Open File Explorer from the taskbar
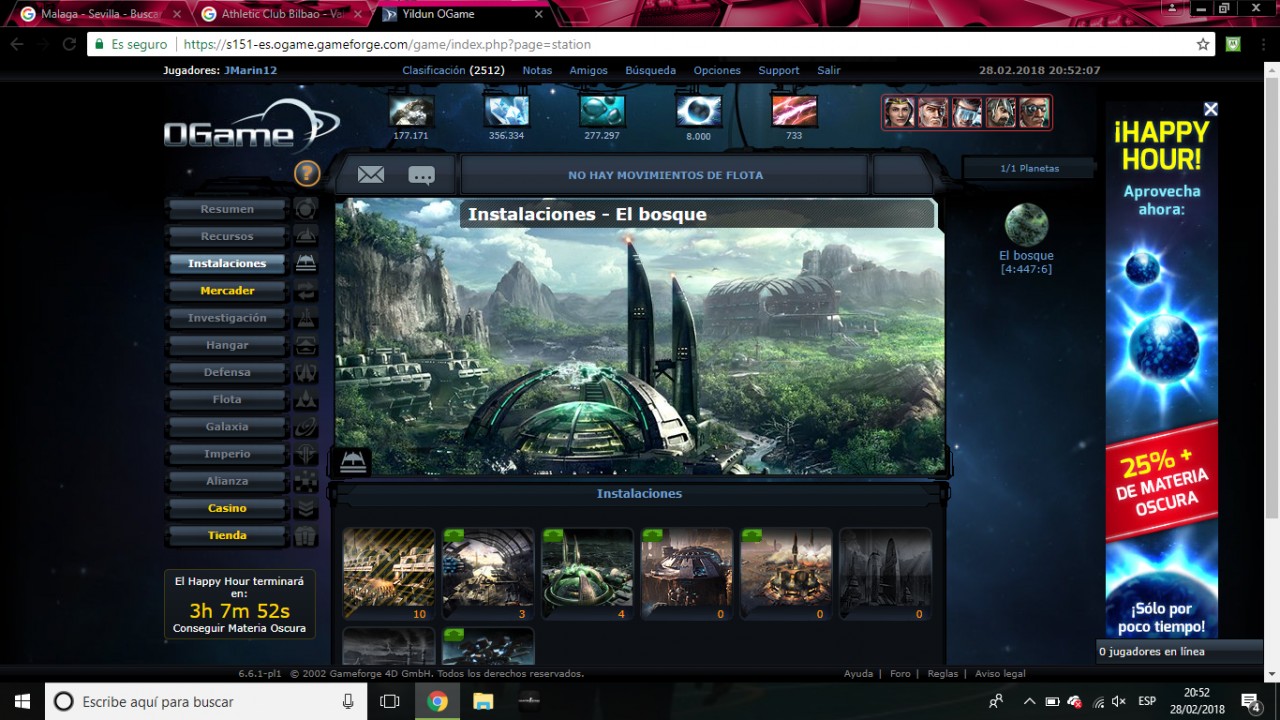1280x720 pixels. coord(483,701)
